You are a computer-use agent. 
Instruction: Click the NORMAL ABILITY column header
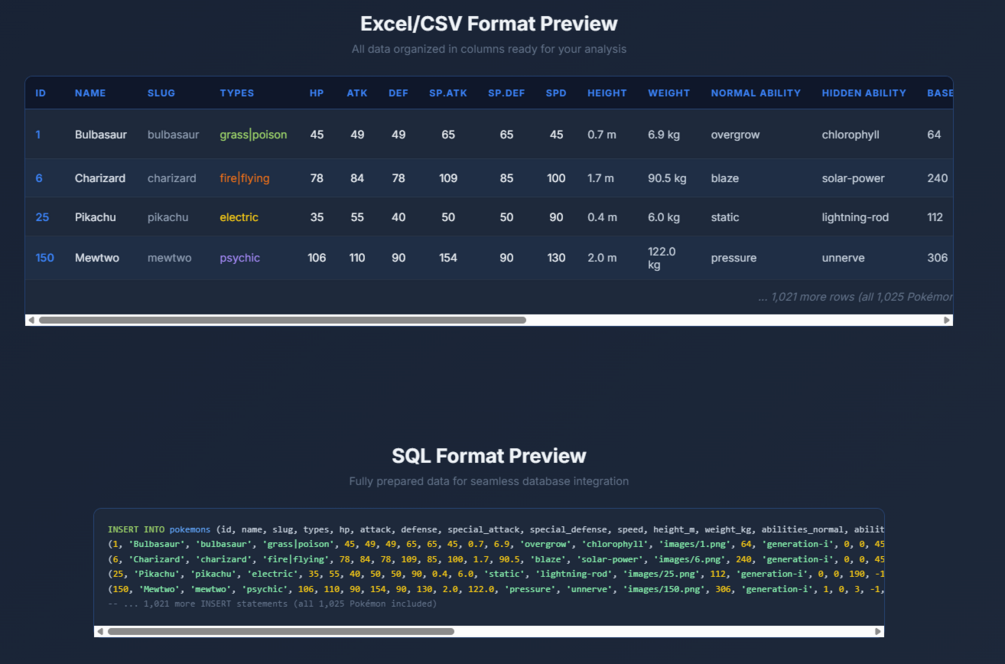[756, 93]
